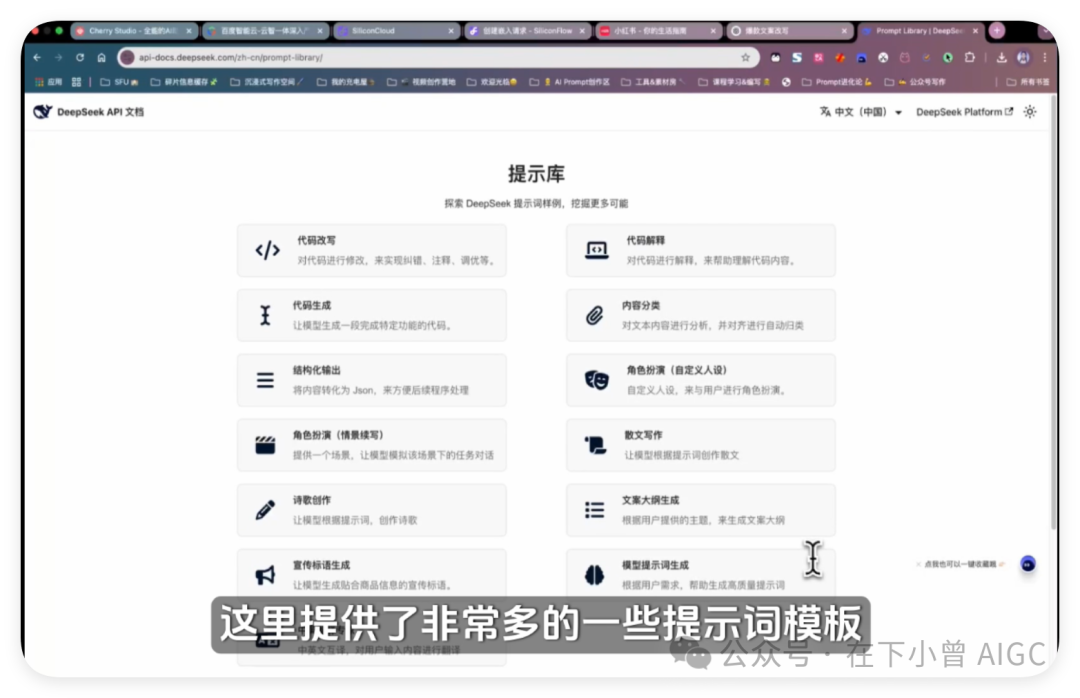Open the 碎片信息缓存 bookmarks folder
Viewport: 1080px width, 698px height.
(184, 82)
